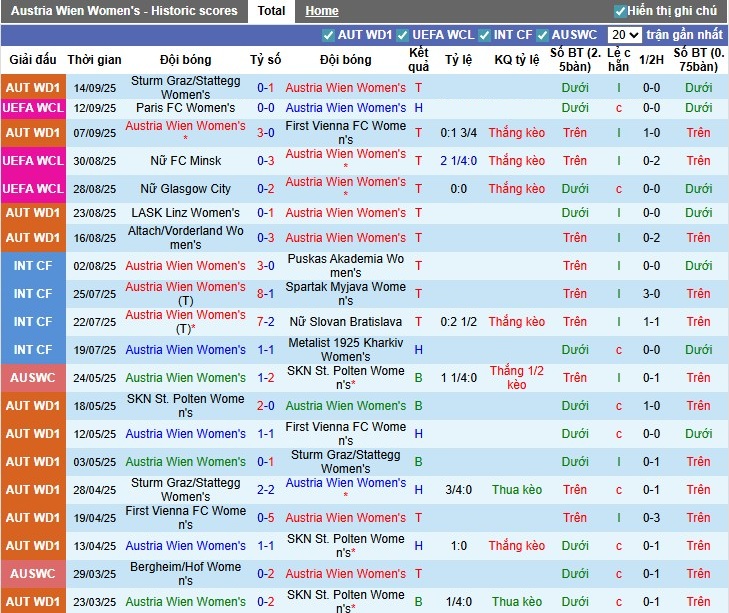Click the Bergheim/Hof Women's team name
729x613 pixels.
tap(185, 574)
